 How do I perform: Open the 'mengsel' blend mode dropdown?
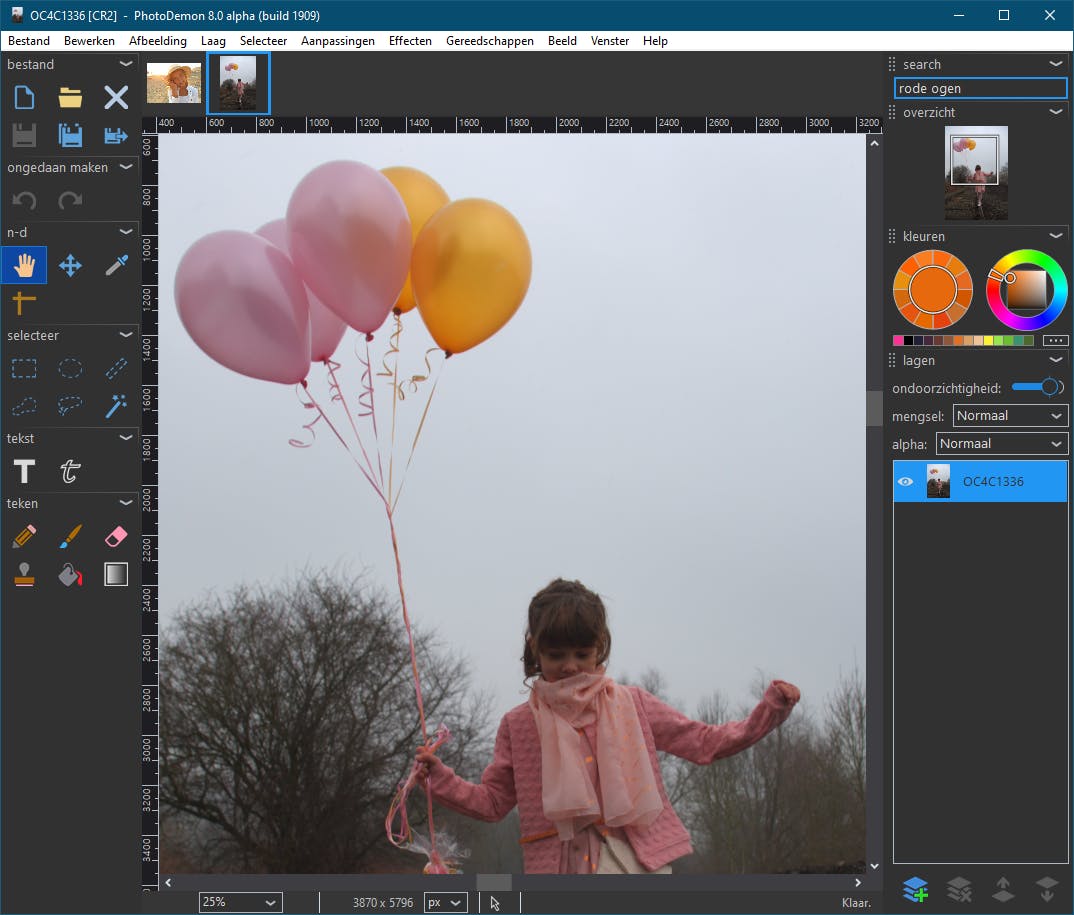click(1010, 415)
